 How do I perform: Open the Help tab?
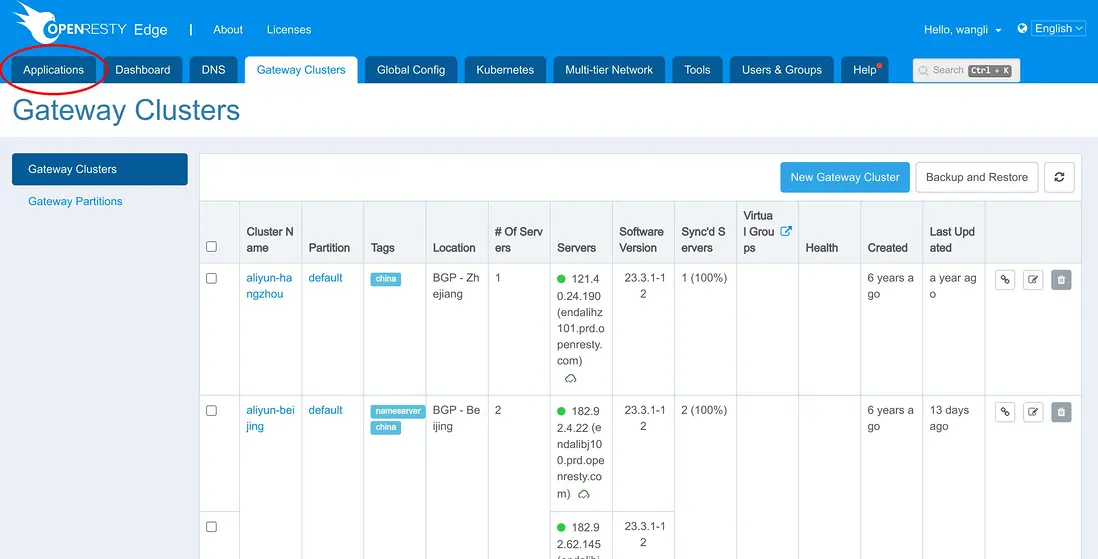pyautogui.click(x=865, y=70)
